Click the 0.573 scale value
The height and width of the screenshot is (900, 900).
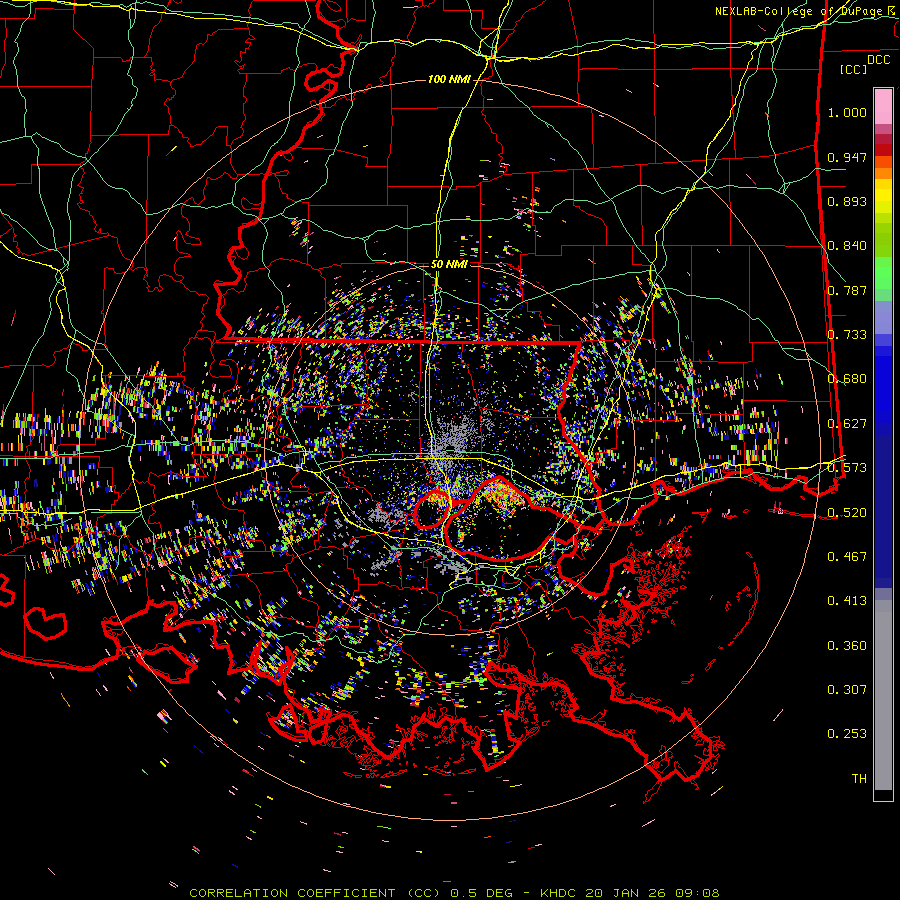[x=847, y=468]
